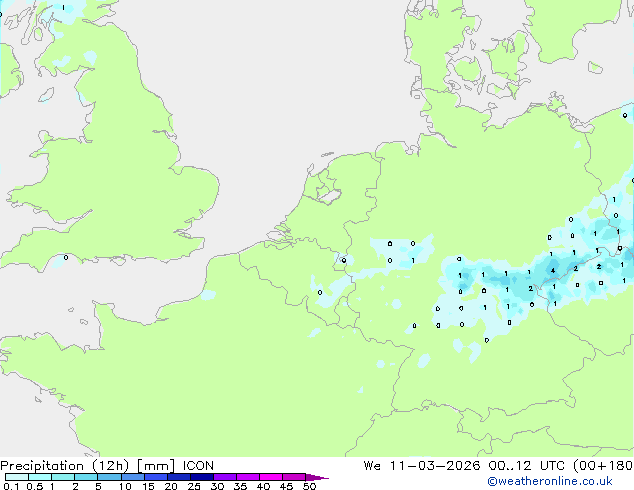Image resolution: width=634 pixels, height=490 pixels.
Task: Click the 40 mm magenta legend box
Action: tap(271, 477)
